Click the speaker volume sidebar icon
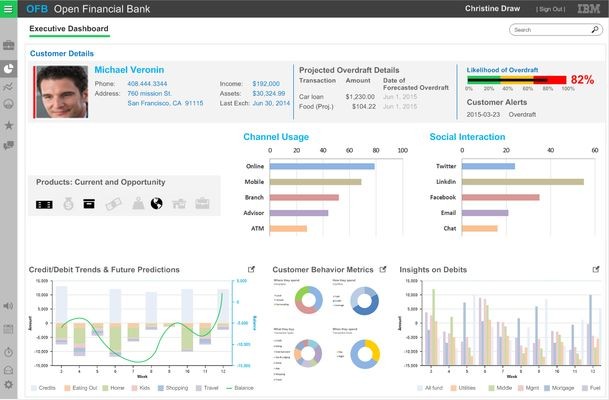609x400 pixels. point(9,305)
